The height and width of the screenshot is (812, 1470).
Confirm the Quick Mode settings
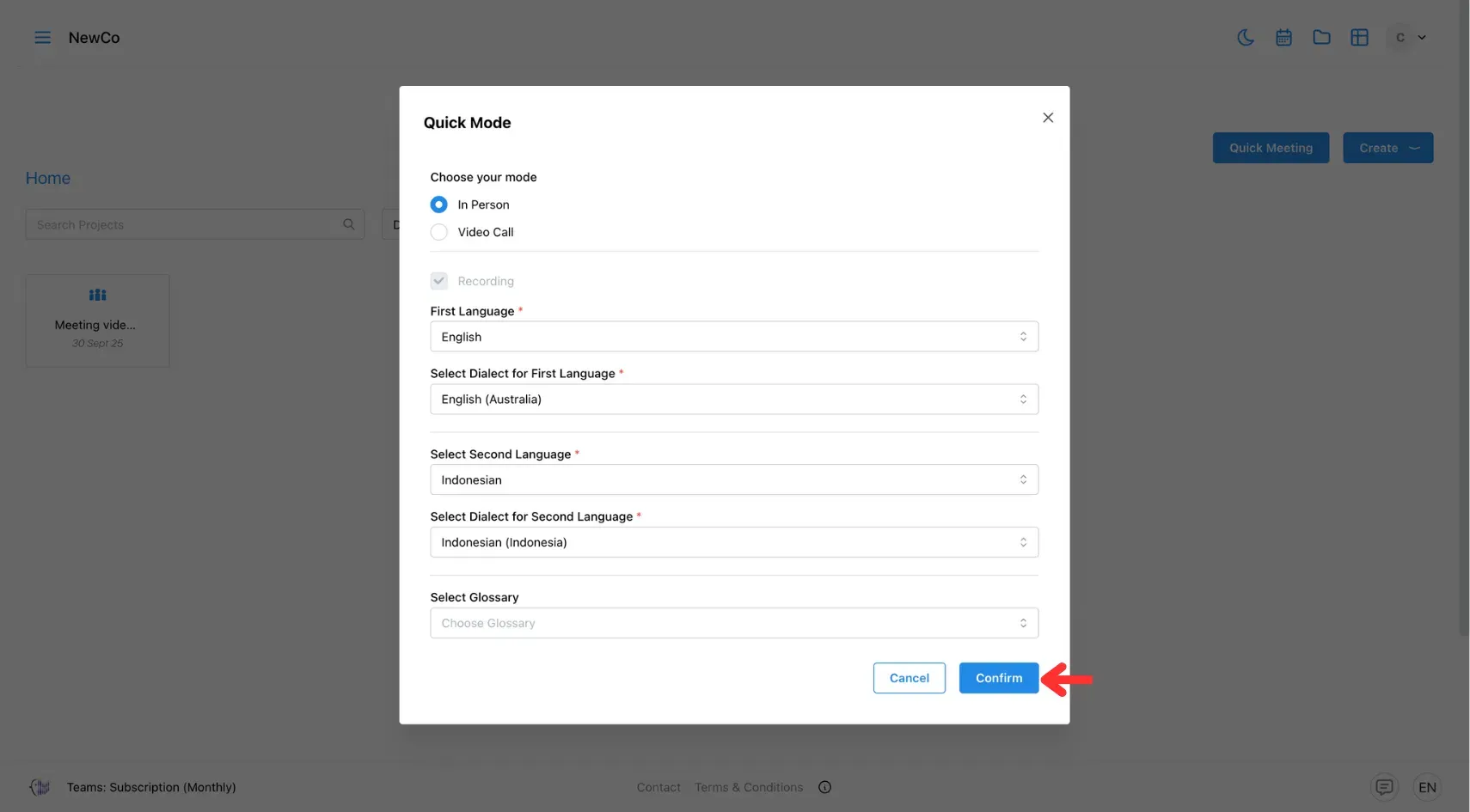[x=998, y=678]
